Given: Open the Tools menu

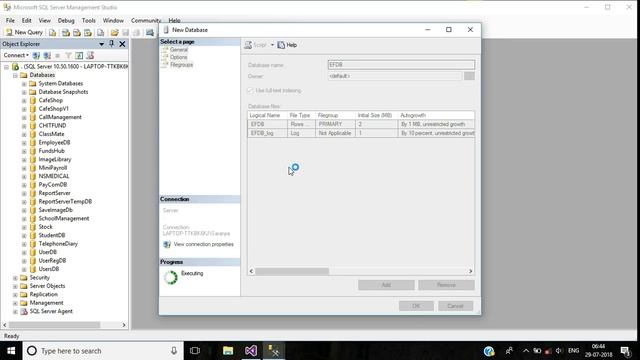Looking at the screenshot, I should pos(89,20).
